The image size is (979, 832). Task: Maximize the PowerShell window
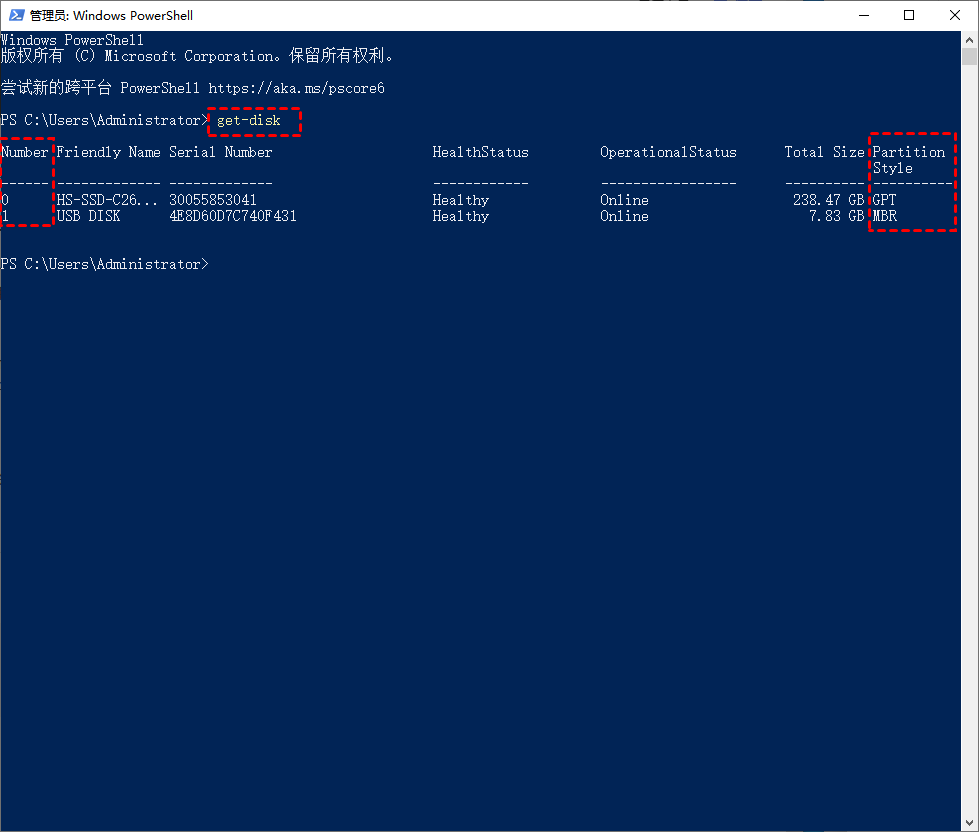(x=909, y=15)
